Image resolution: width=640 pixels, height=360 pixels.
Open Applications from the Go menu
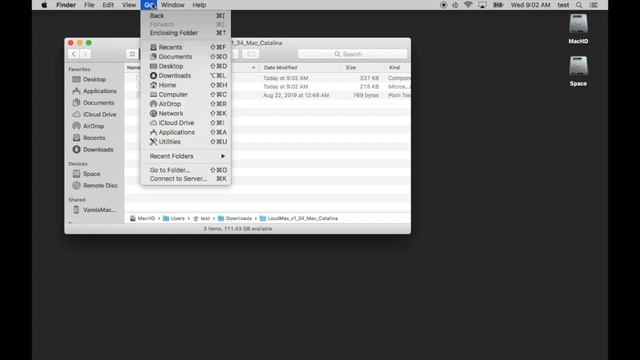tap(186, 132)
